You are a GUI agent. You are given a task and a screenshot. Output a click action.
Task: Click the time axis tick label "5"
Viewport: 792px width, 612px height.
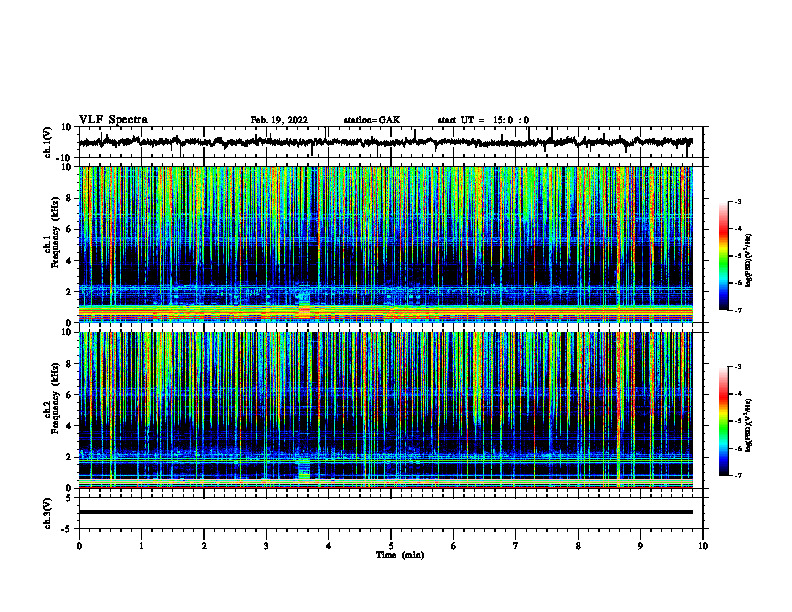coord(391,546)
